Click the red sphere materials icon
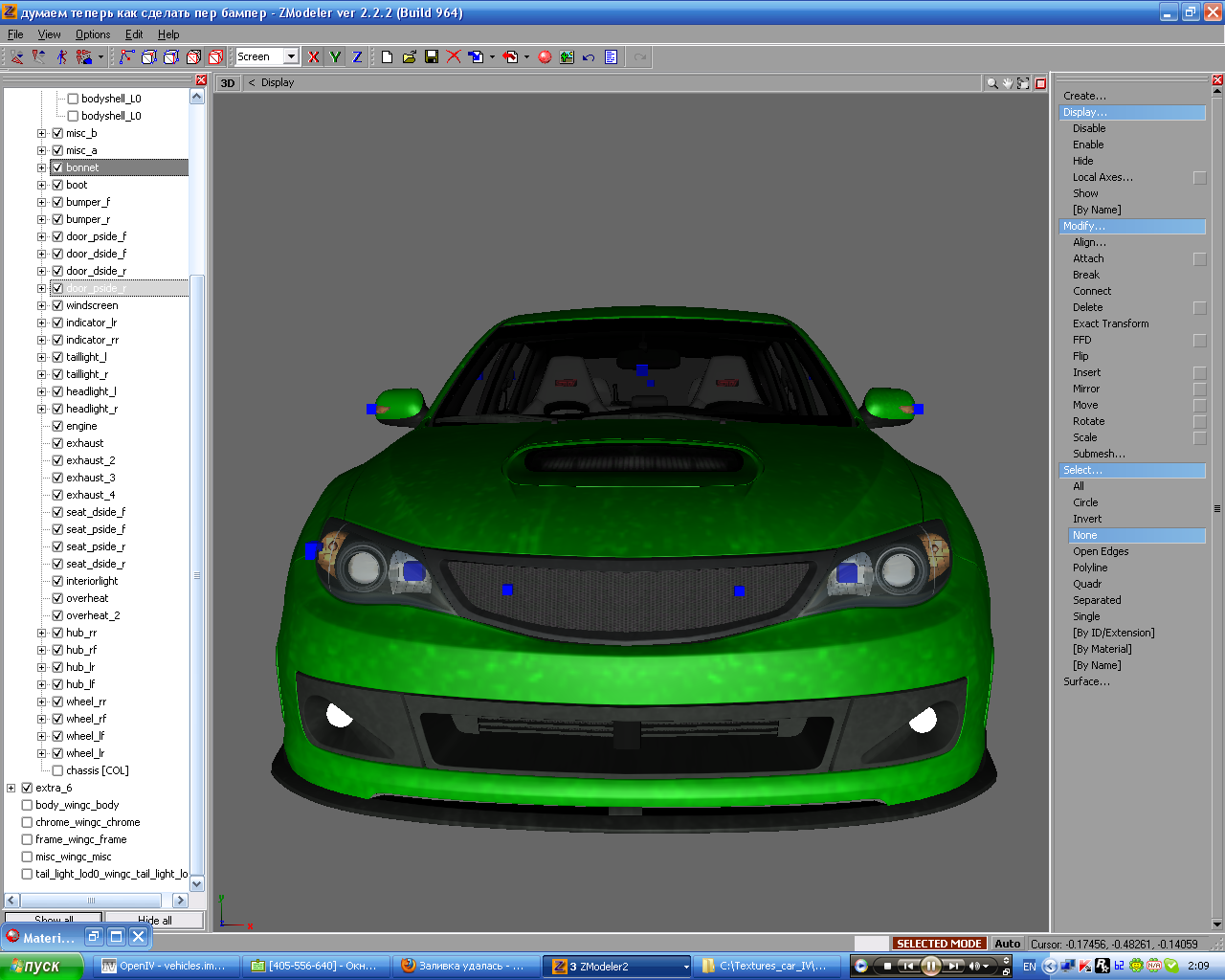 [545, 57]
